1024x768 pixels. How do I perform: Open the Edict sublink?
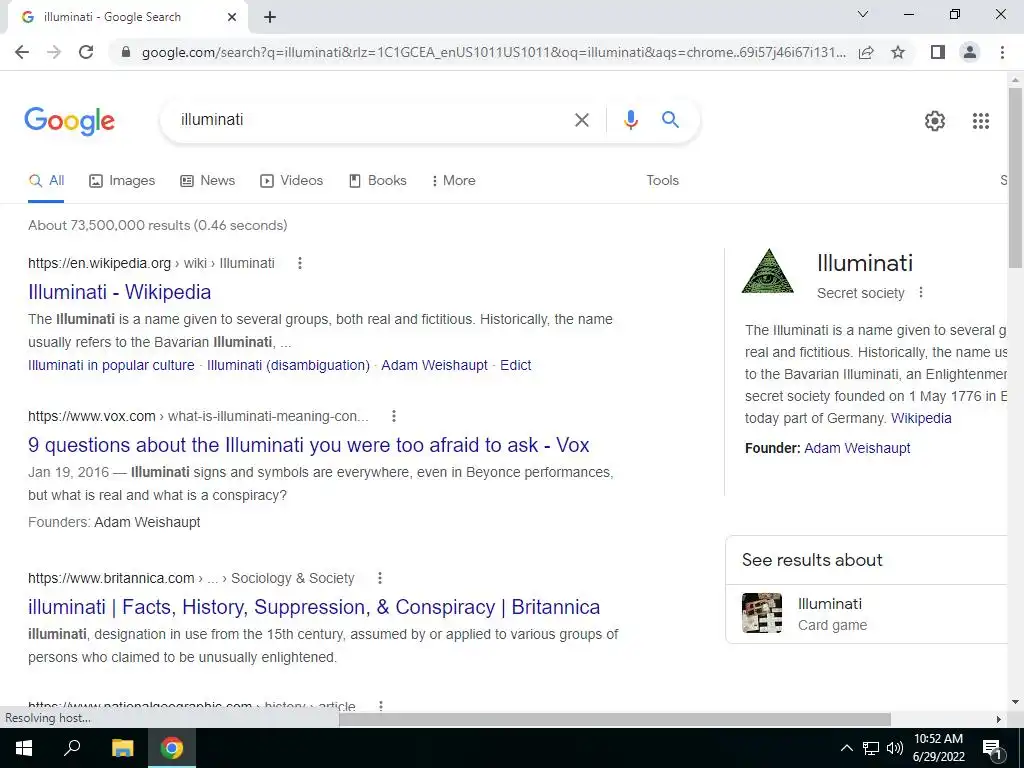click(x=515, y=365)
